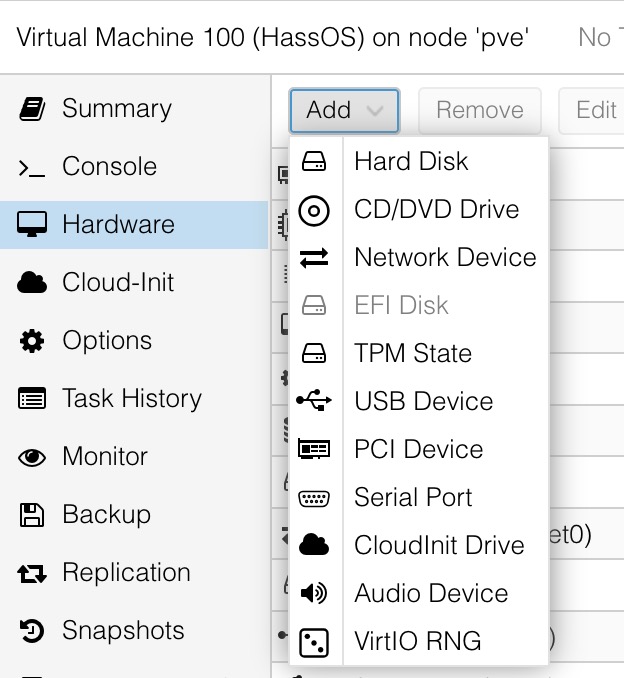Open the Add dropdown arrow
624x678 pixels.
click(374, 111)
